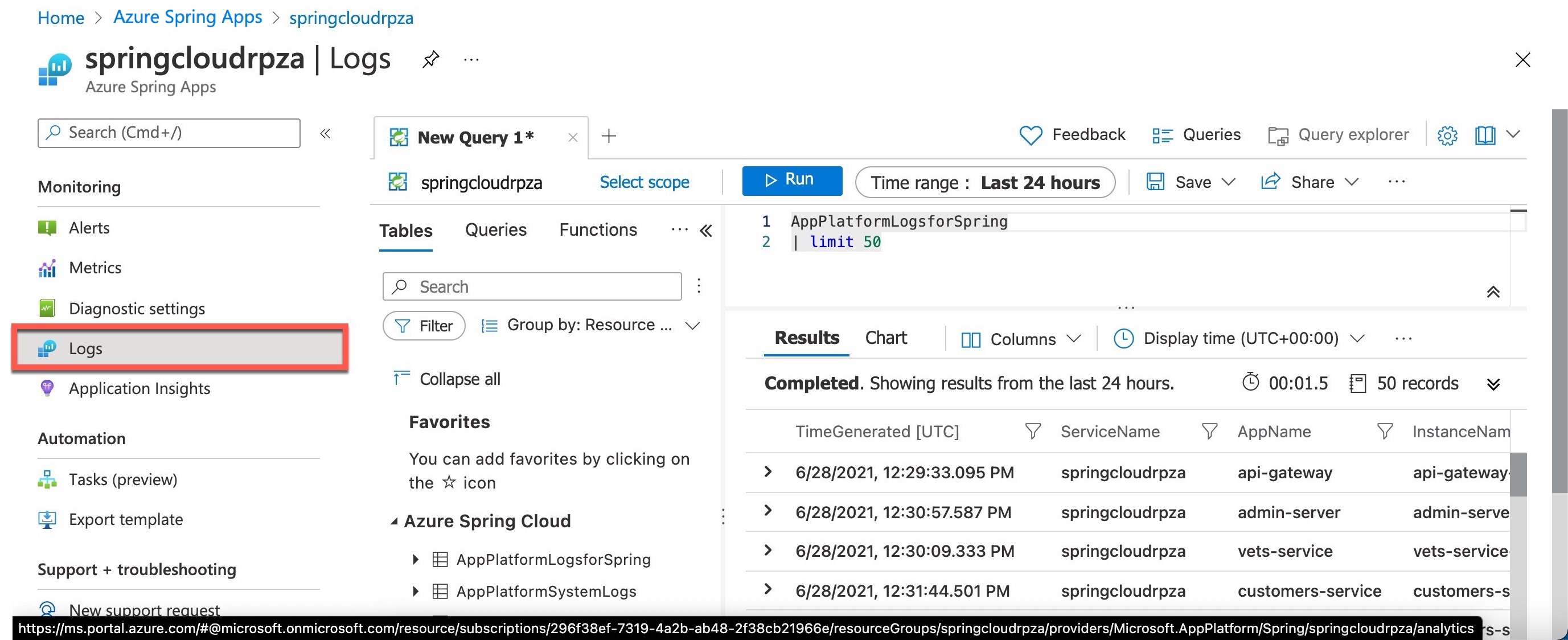The width and height of the screenshot is (1568, 640).
Task: Open the Time range dropdown
Action: [985, 182]
